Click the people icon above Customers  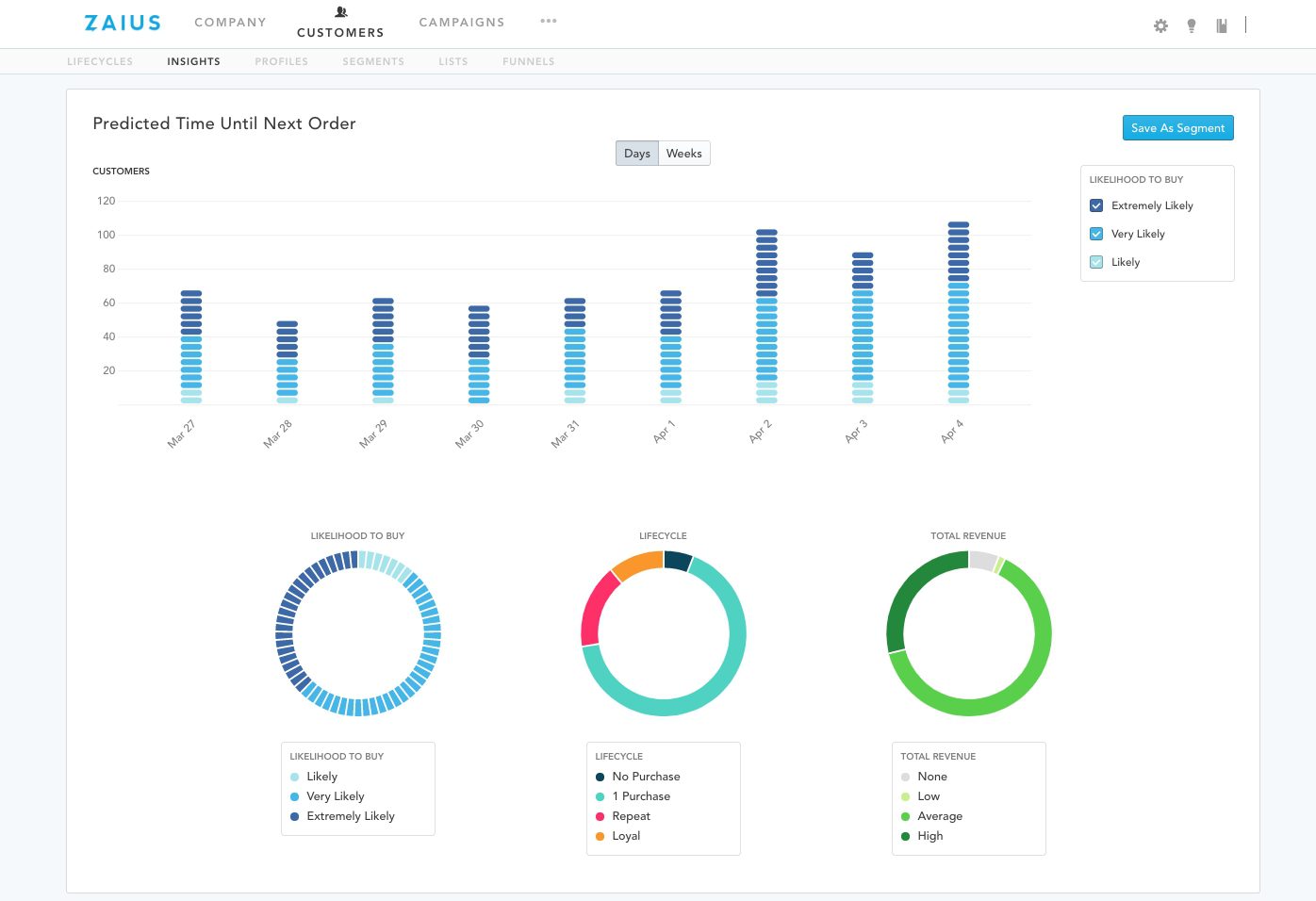point(341,12)
